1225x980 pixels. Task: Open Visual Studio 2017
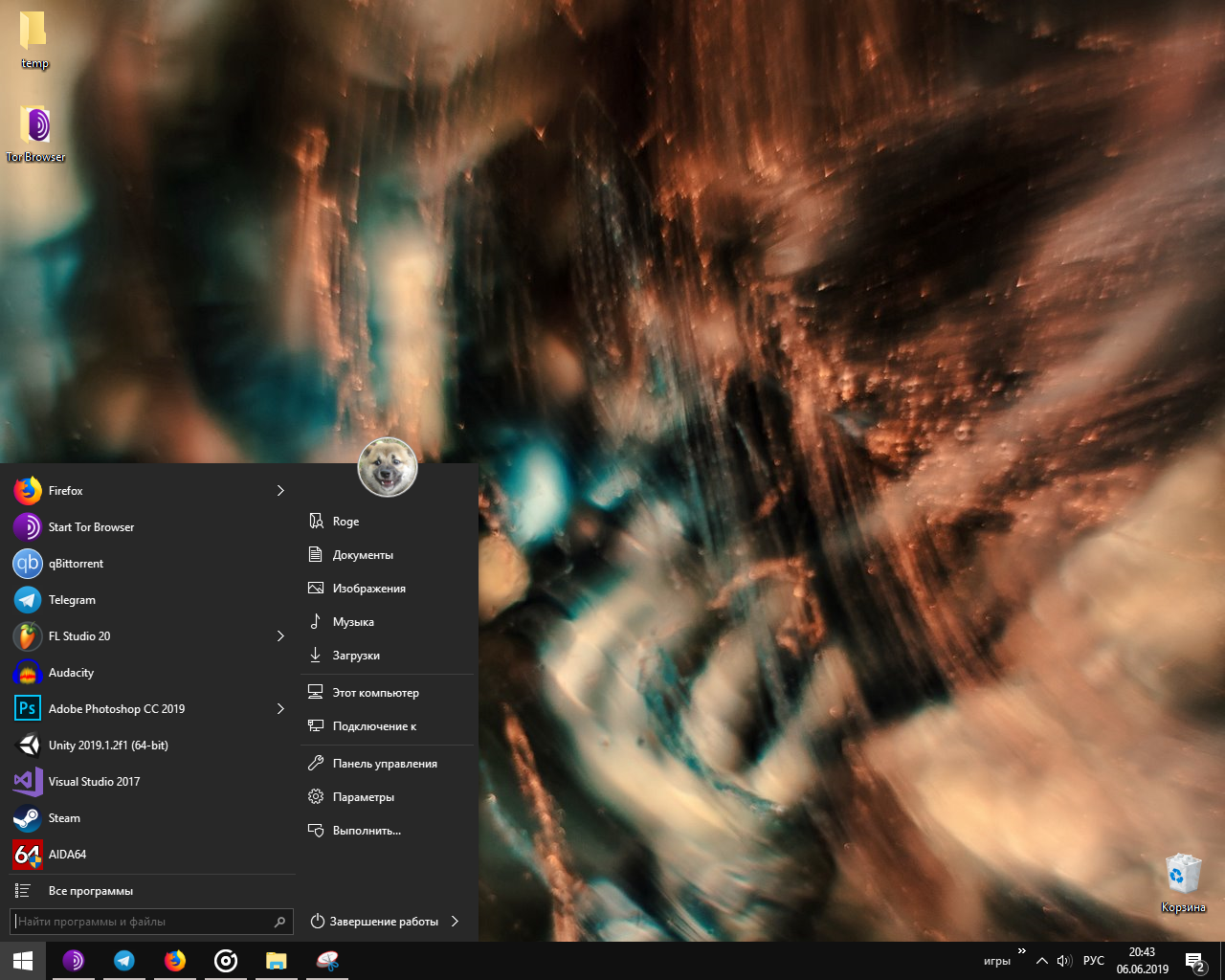point(94,782)
